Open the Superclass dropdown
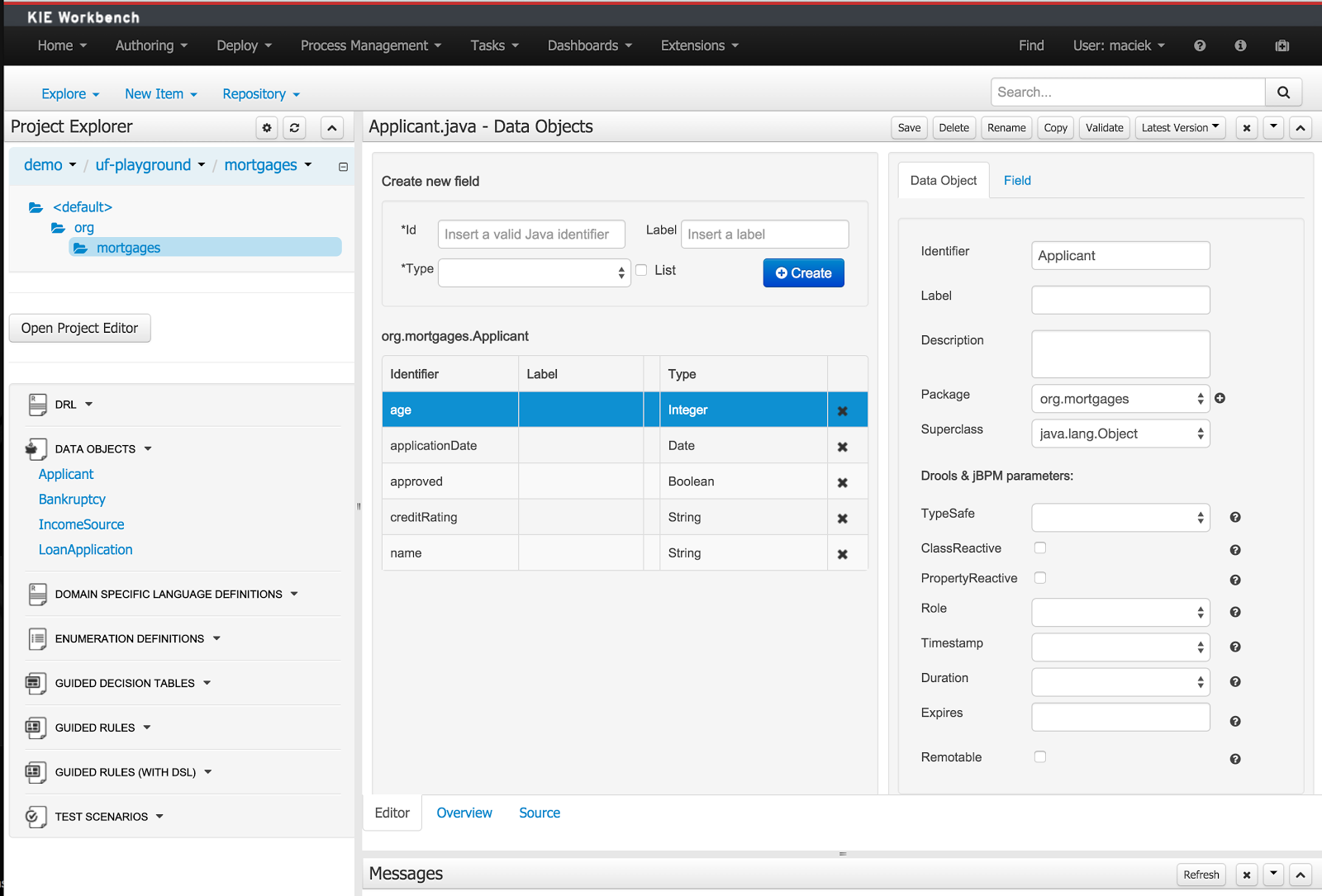The image size is (1322, 896). 1120,434
